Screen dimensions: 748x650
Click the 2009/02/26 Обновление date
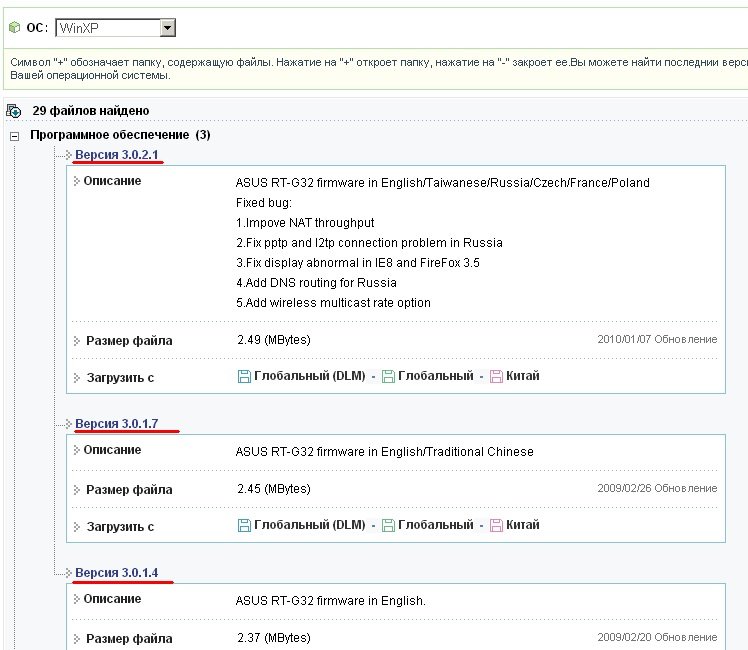coord(657,488)
